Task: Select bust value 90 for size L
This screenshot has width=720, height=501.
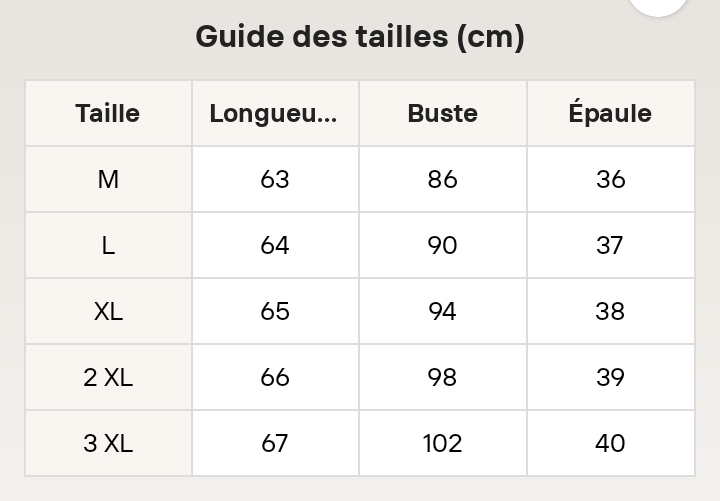Action: coord(443,245)
